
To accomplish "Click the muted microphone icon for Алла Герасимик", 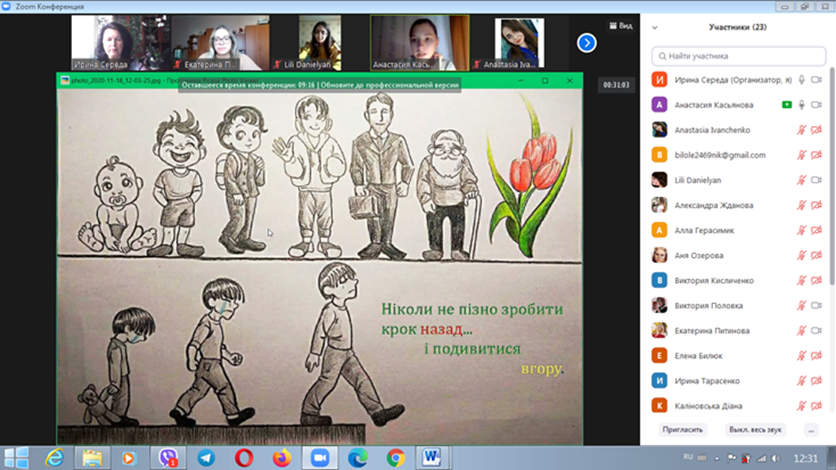I will [x=801, y=230].
